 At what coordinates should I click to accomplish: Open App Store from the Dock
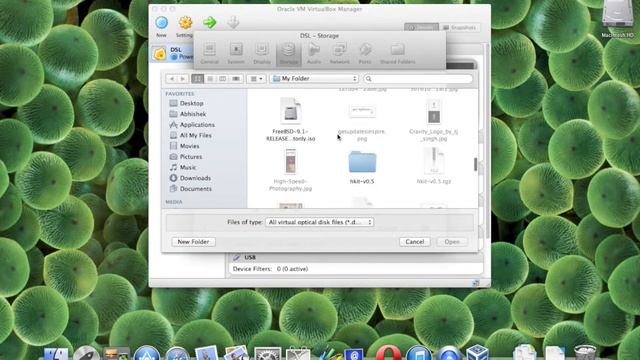click(147, 353)
